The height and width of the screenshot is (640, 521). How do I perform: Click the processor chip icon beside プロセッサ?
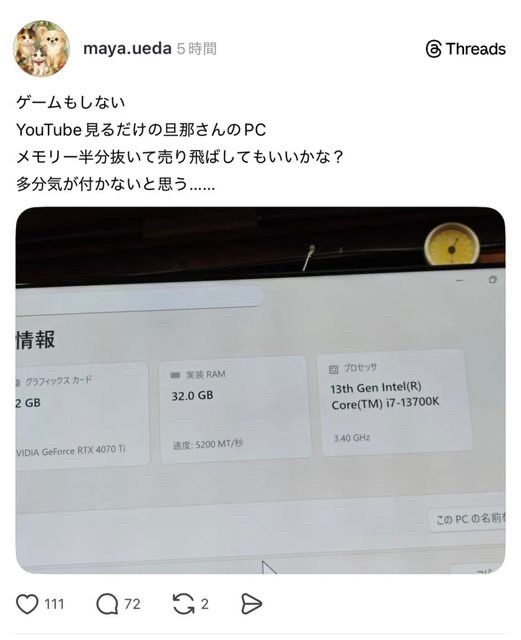pos(334,369)
